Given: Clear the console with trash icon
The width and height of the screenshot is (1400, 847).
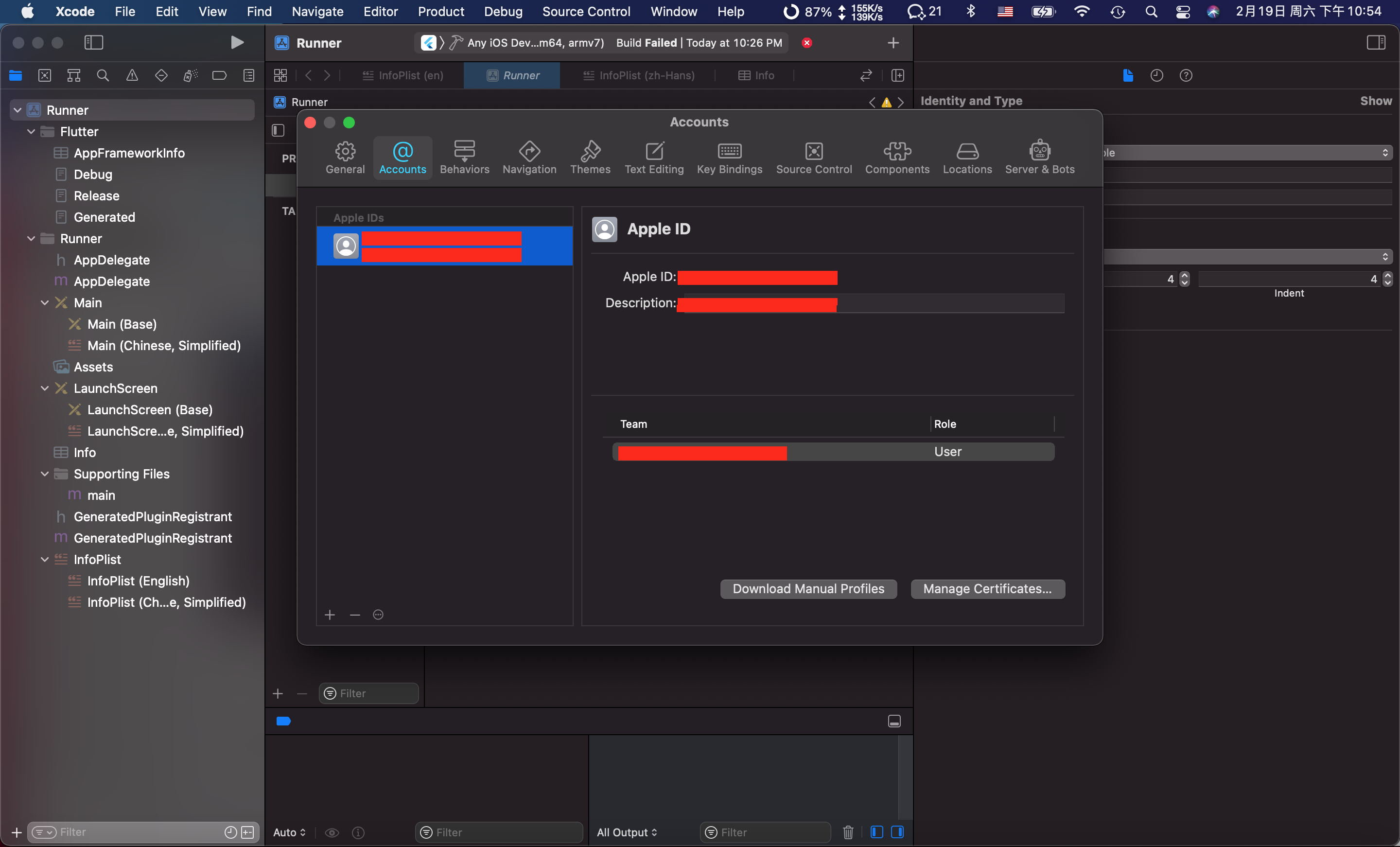Looking at the screenshot, I should [x=848, y=831].
